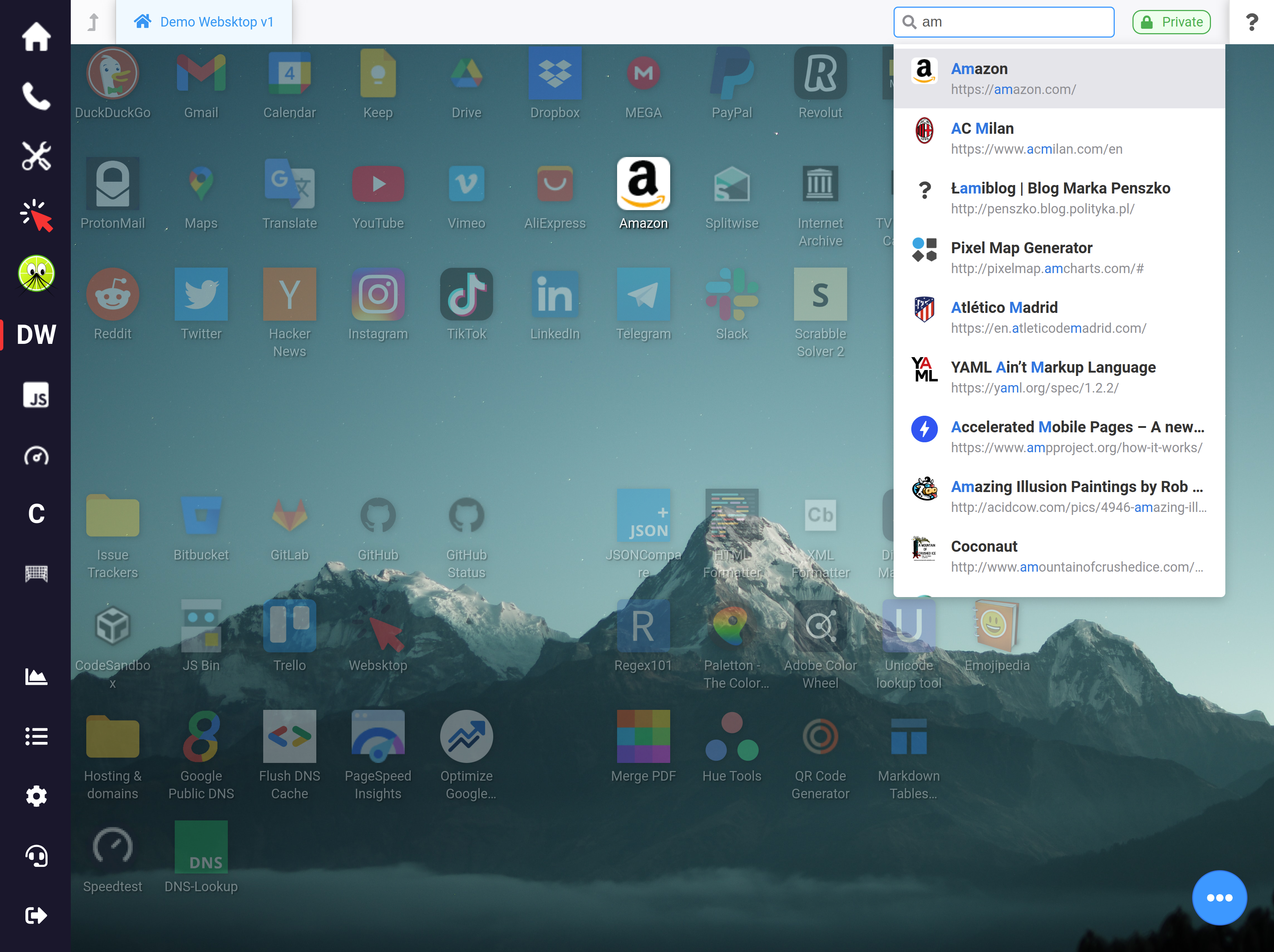This screenshot has height=952, width=1274.
Task: Open the DNS-Lookup shortcut
Action: 201,858
